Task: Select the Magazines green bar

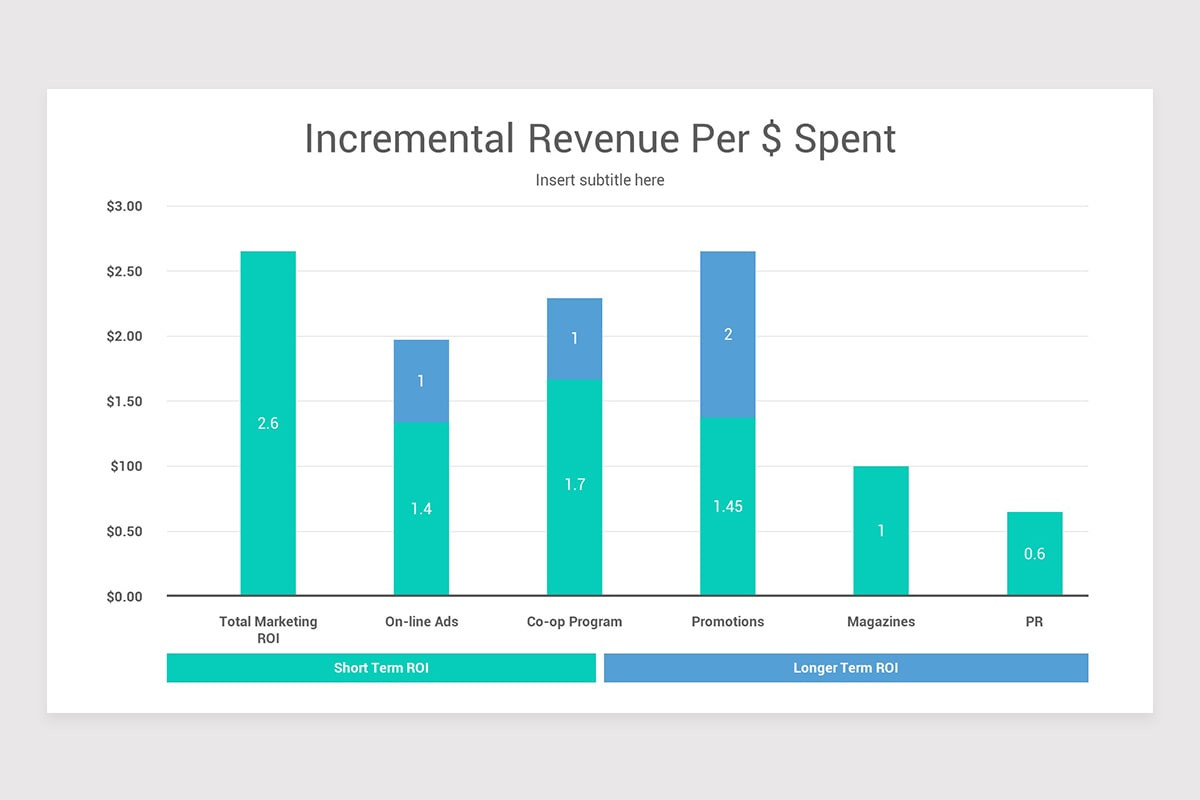Action: (x=881, y=531)
